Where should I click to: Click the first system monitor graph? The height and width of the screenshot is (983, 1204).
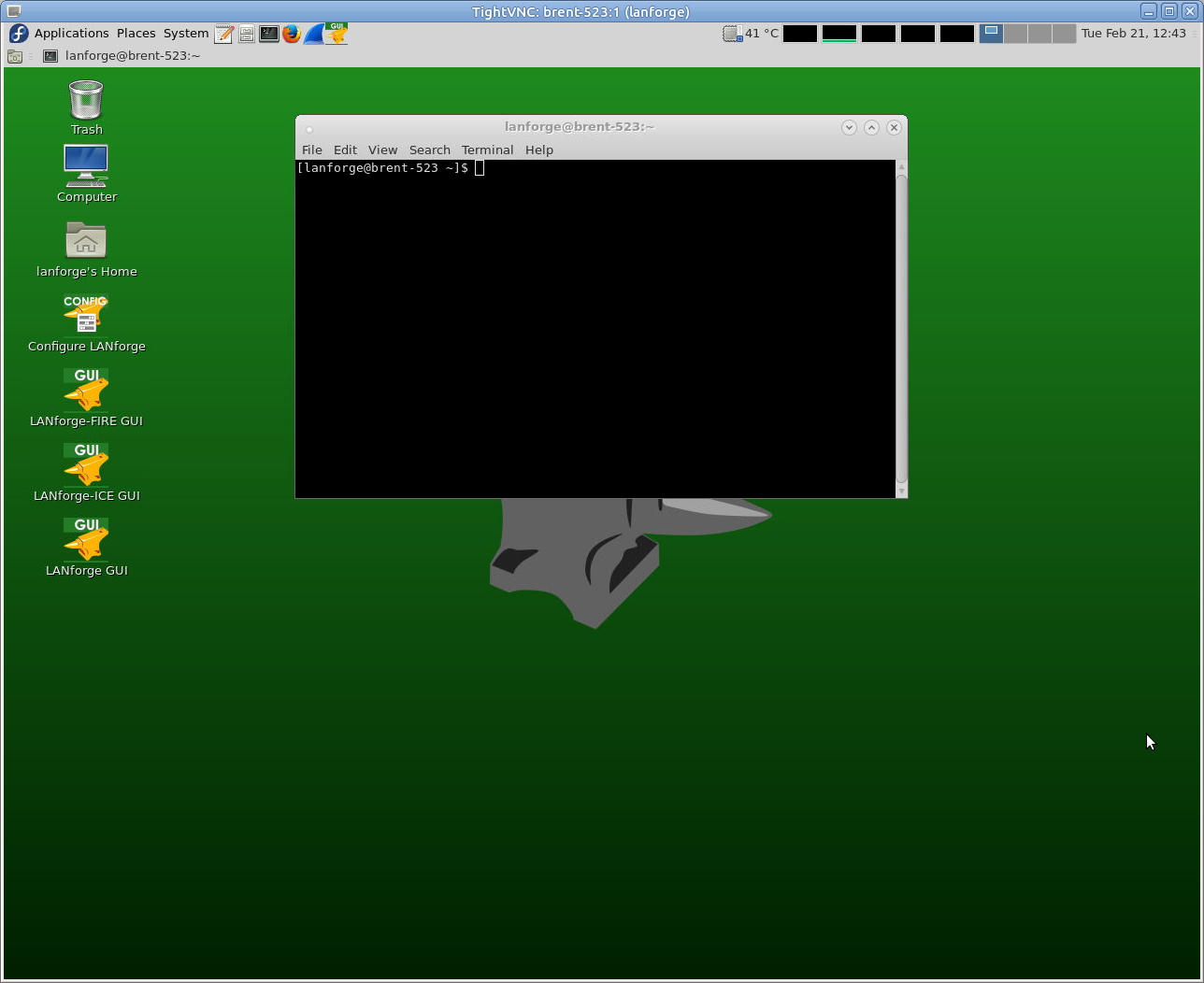[x=800, y=34]
